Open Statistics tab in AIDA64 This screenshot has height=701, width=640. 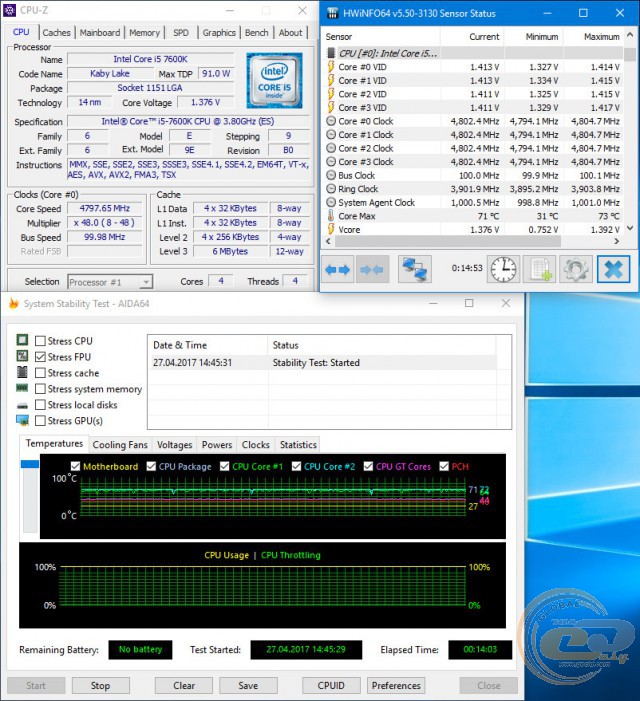pyautogui.click(x=298, y=445)
